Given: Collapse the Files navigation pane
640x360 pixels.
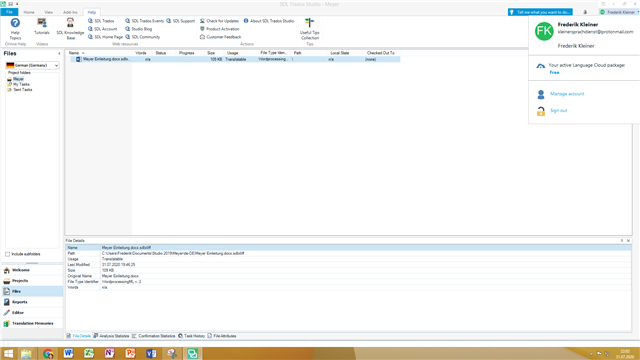Looking at the screenshot, I should tap(59, 53).
